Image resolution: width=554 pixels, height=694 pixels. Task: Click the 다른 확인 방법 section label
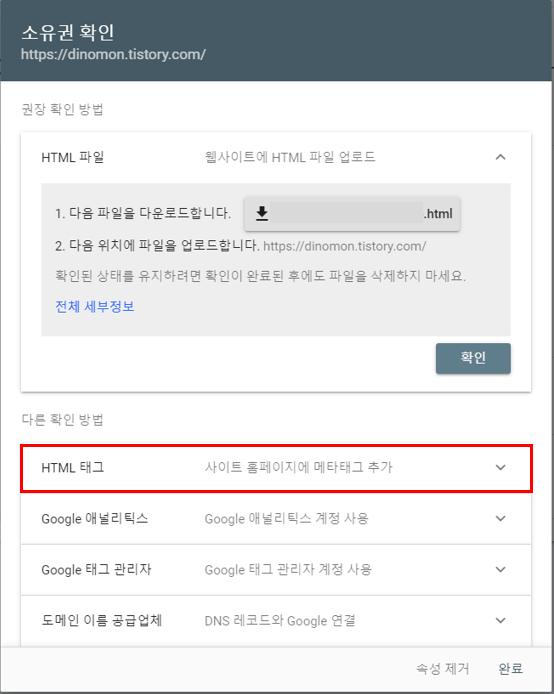[62, 419]
